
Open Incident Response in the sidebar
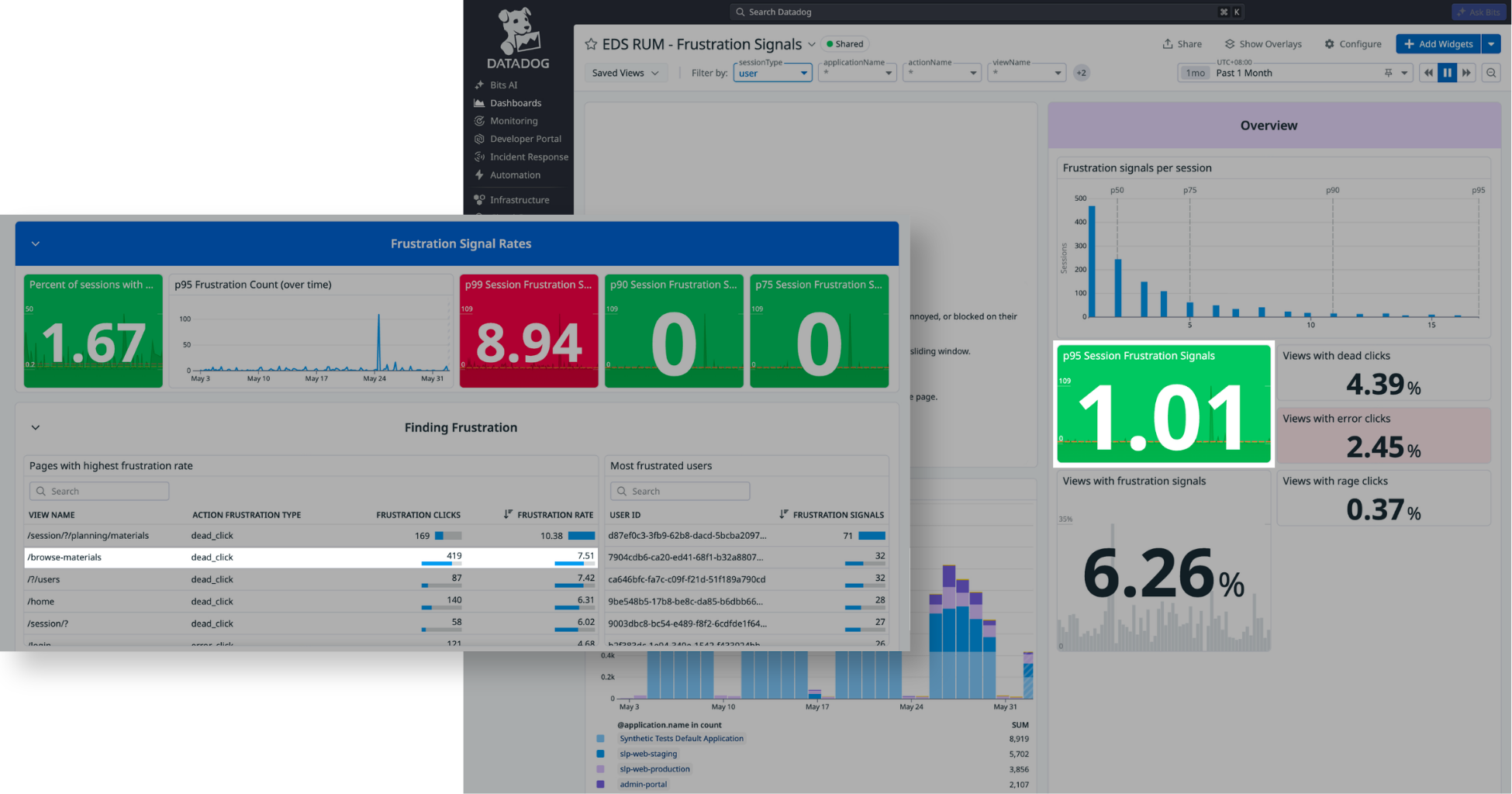coord(529,157)
